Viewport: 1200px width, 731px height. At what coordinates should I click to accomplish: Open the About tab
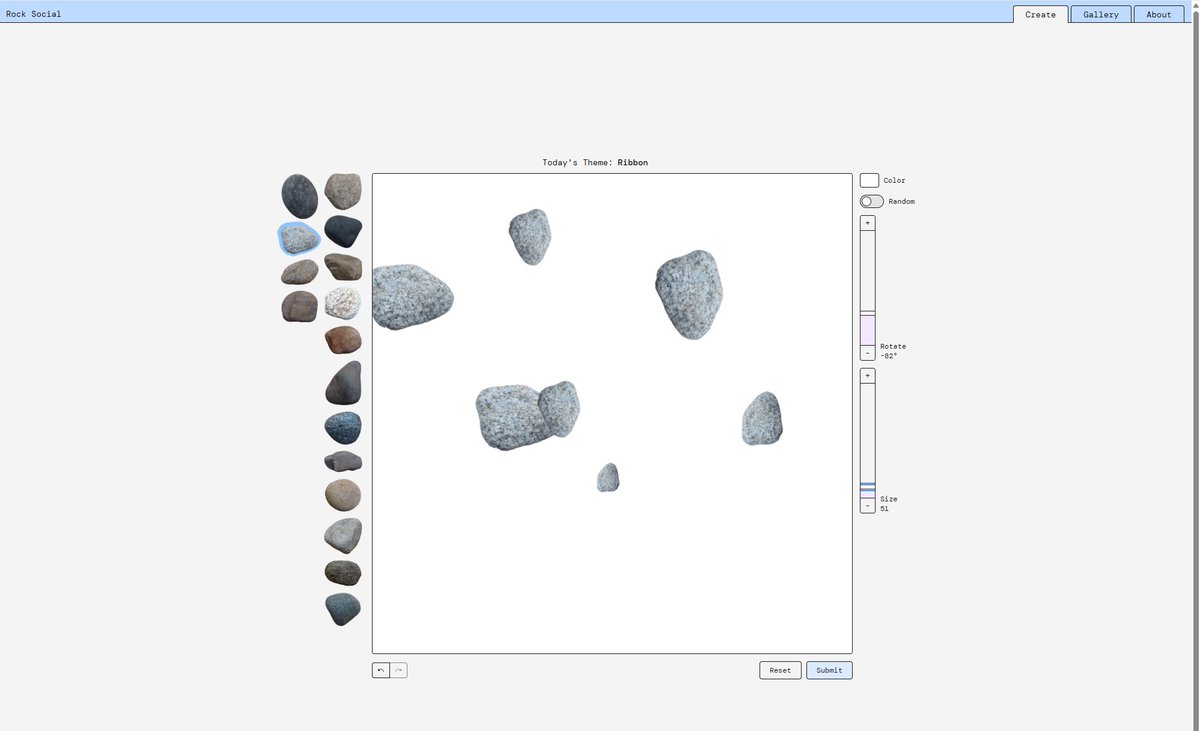click(1159, 14)
